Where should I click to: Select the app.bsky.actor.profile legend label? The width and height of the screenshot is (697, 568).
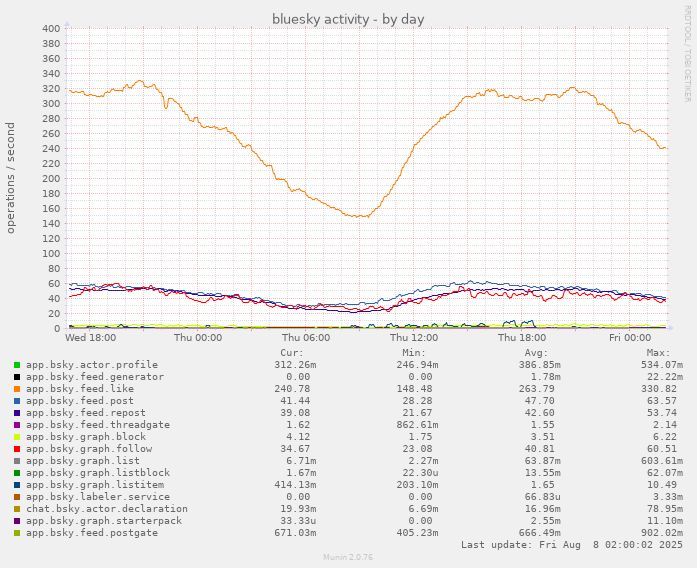92,365
